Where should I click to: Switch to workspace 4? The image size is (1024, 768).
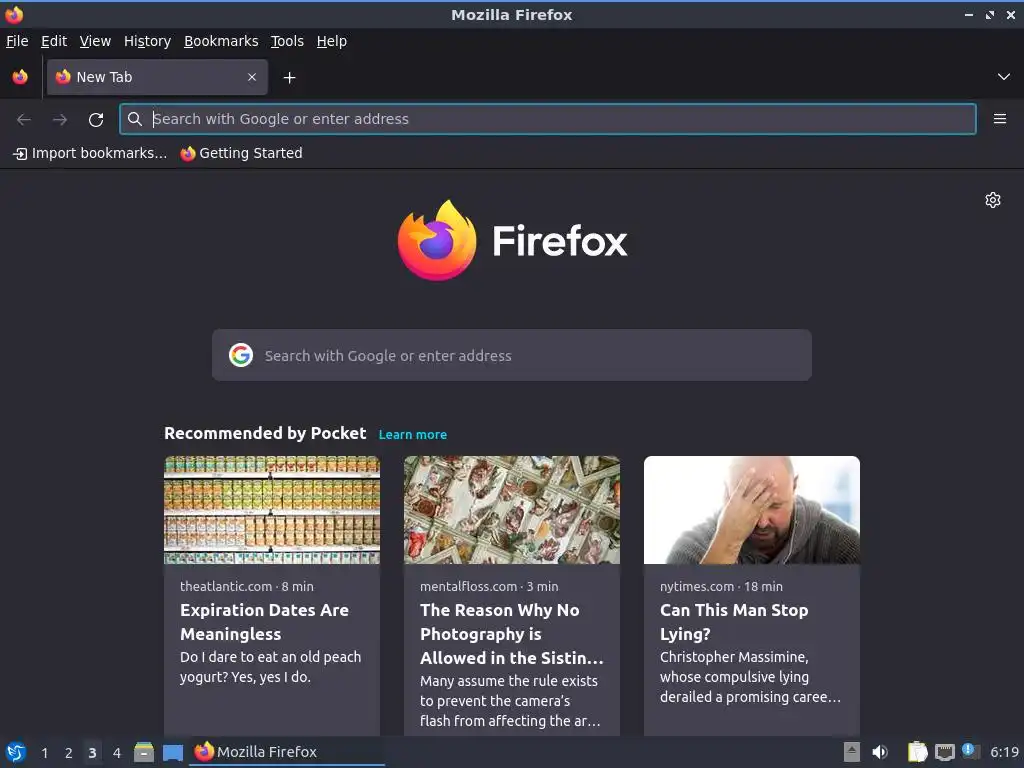[x=116, y=753]
